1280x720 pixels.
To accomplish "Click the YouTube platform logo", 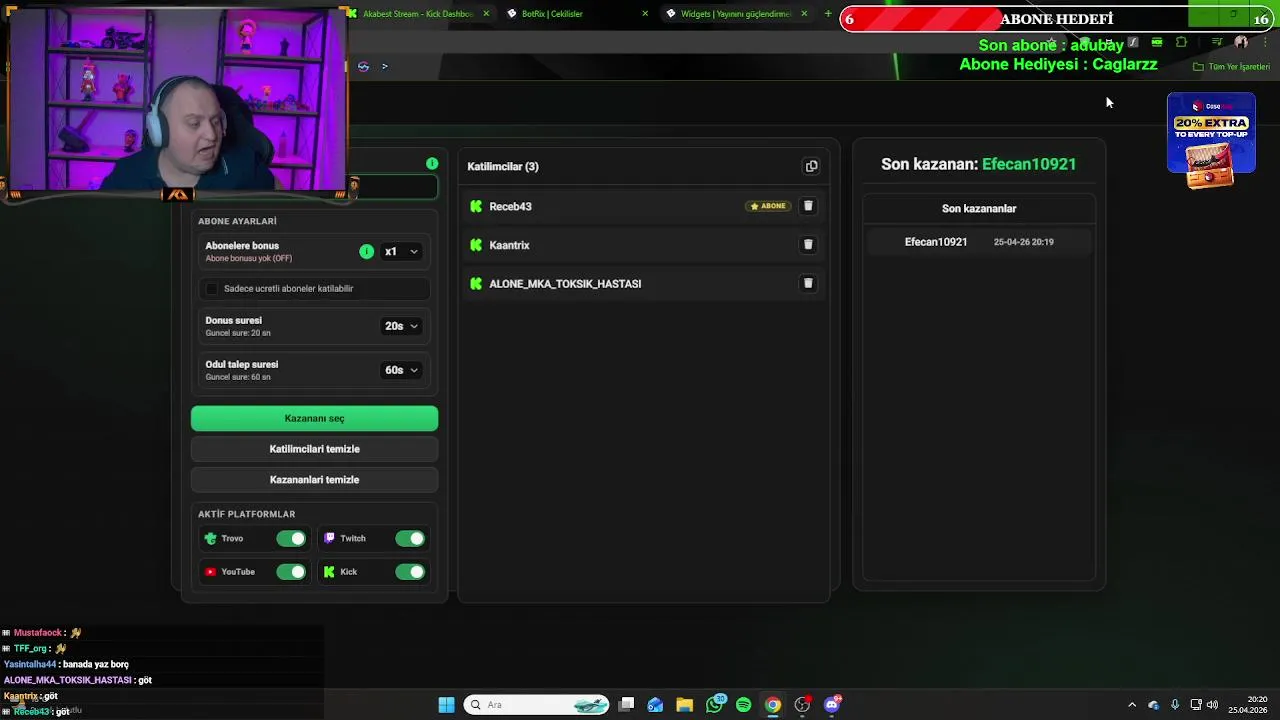I will tap(210, 572).
